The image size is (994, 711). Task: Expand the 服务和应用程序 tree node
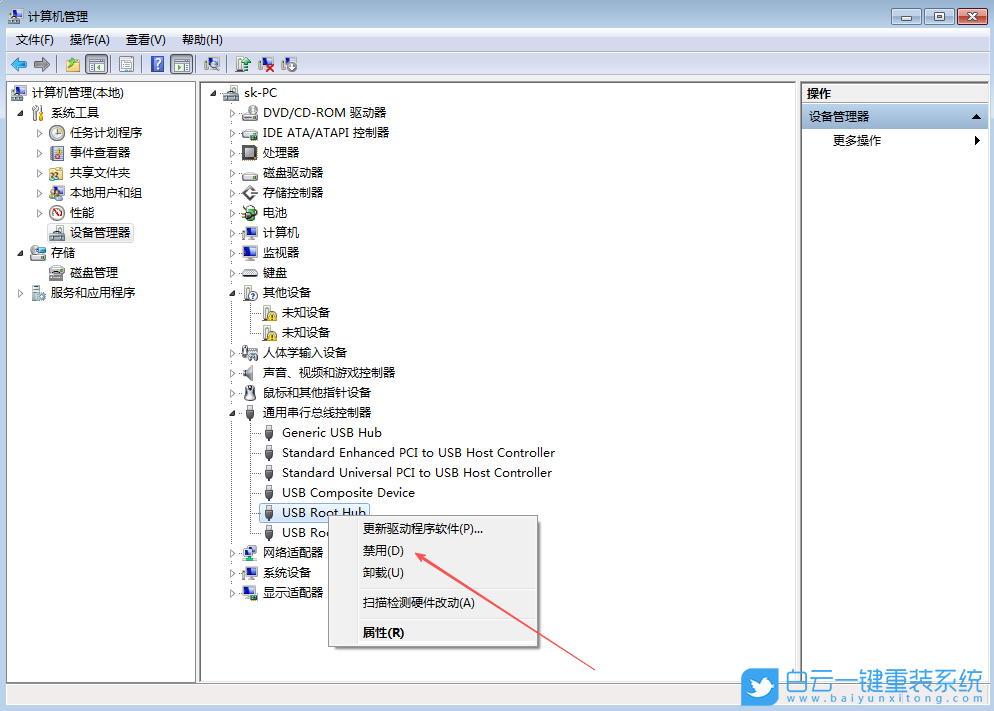coord(19,293)
